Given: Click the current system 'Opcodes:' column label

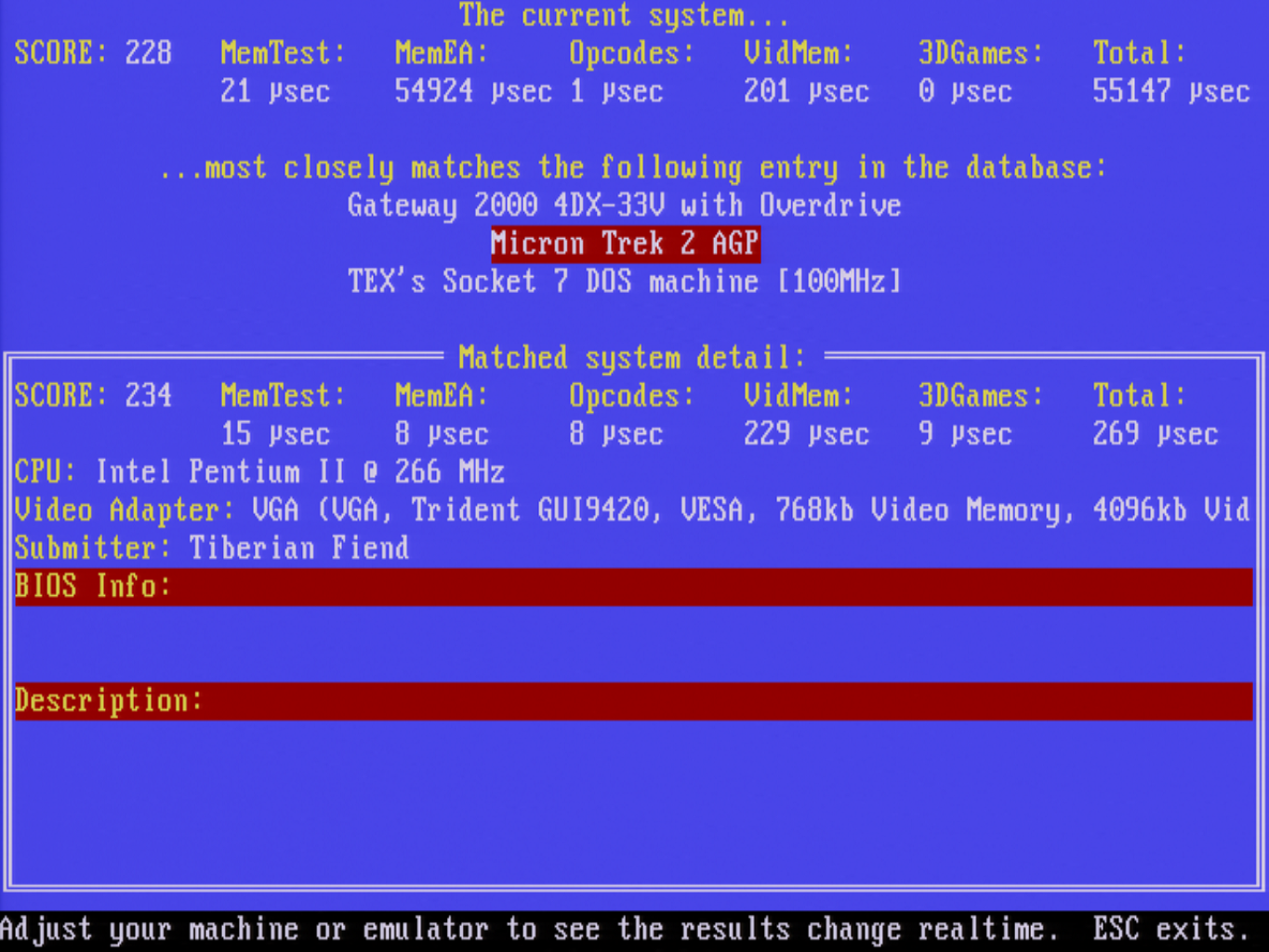Looking at the screenshot, I should (x=632, y=53).
